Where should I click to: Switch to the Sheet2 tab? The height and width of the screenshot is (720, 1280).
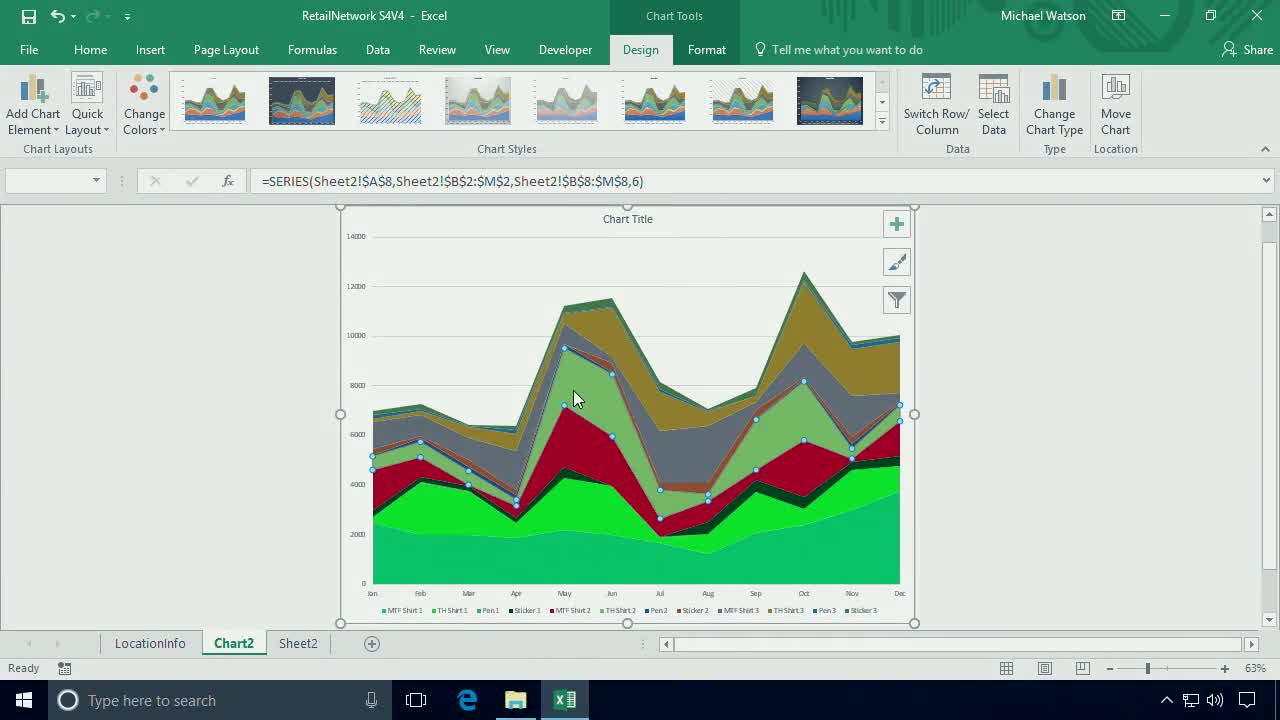[x=297, y=643]
